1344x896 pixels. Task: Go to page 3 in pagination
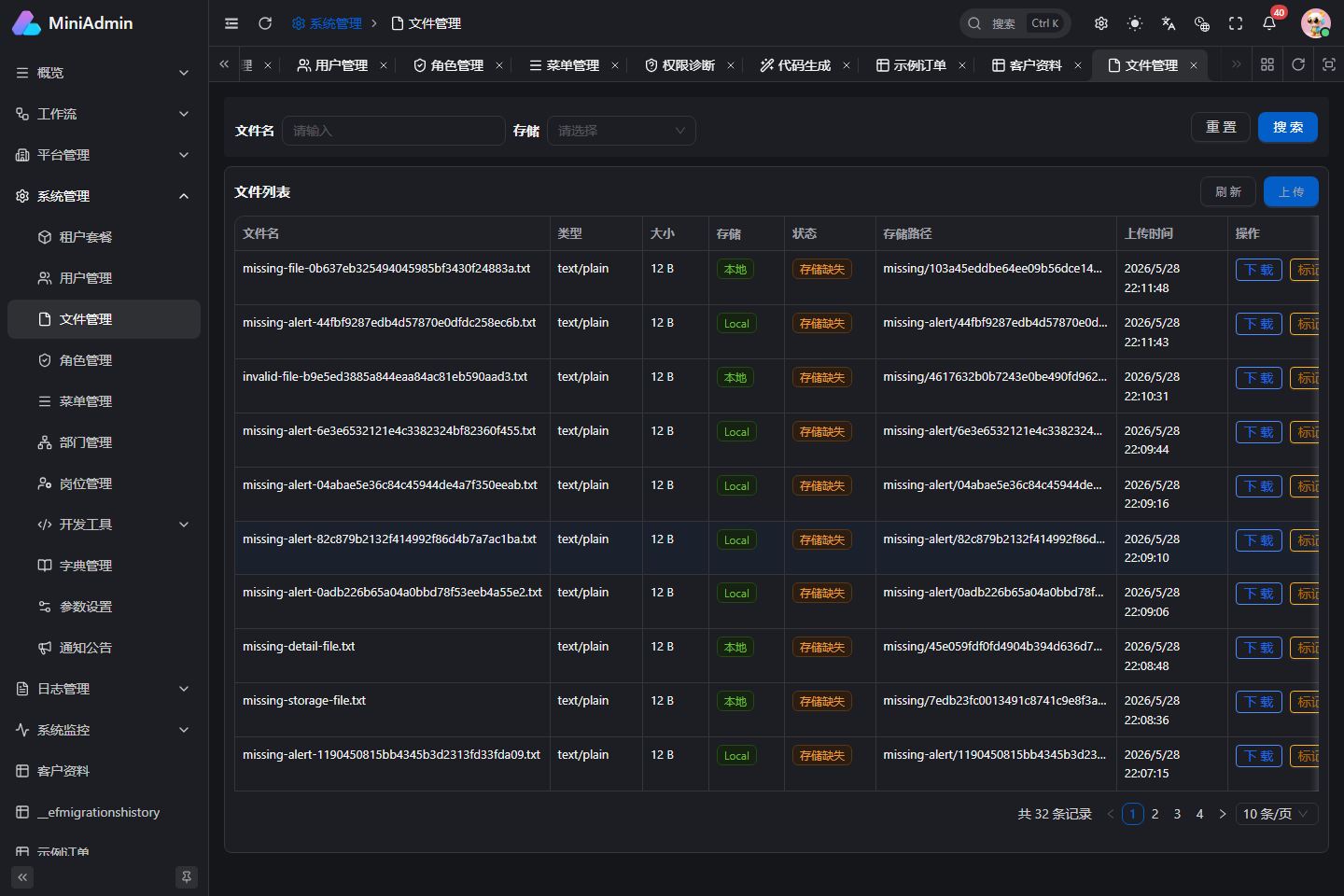tap(1178, 814)
